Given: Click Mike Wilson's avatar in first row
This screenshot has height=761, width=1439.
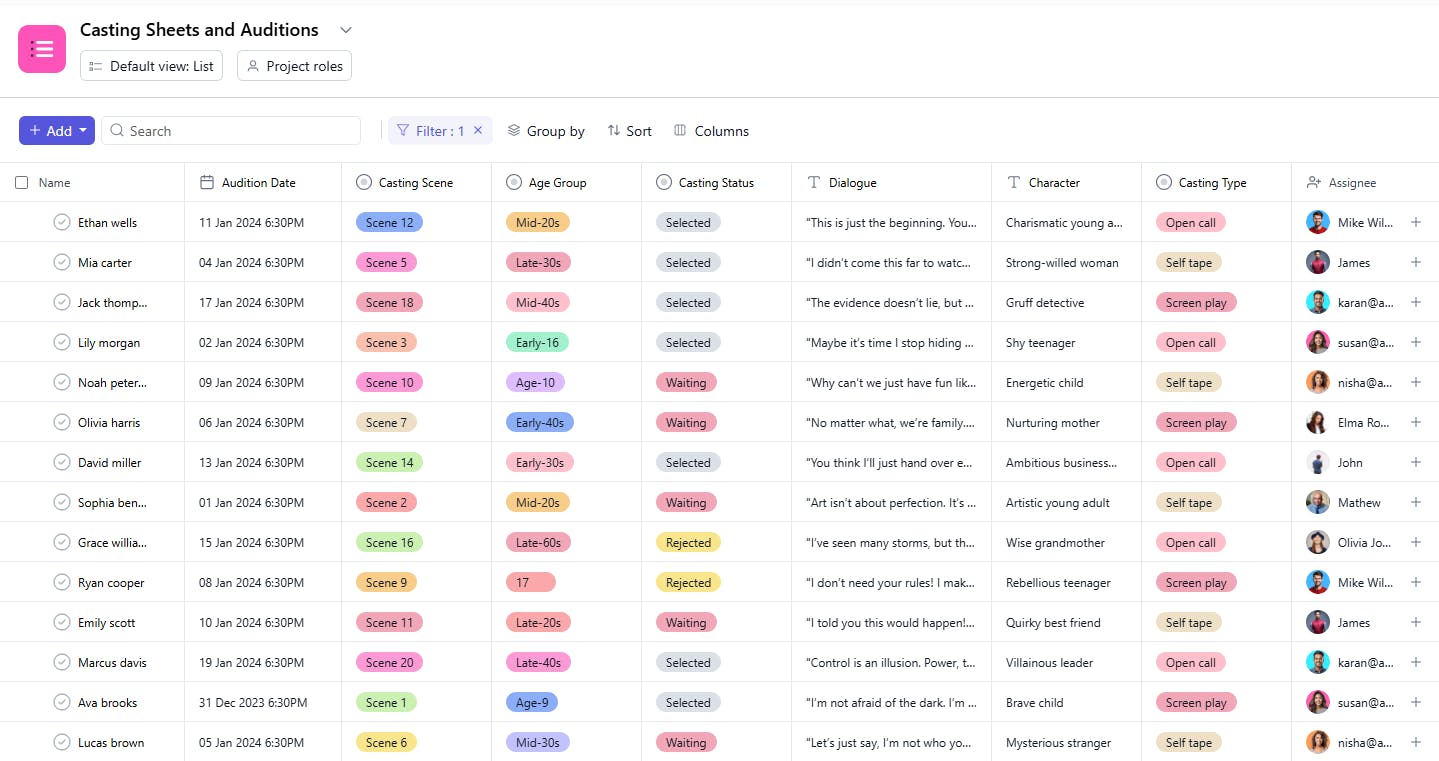Looking at the screenshot, I should click(1318, 222).
